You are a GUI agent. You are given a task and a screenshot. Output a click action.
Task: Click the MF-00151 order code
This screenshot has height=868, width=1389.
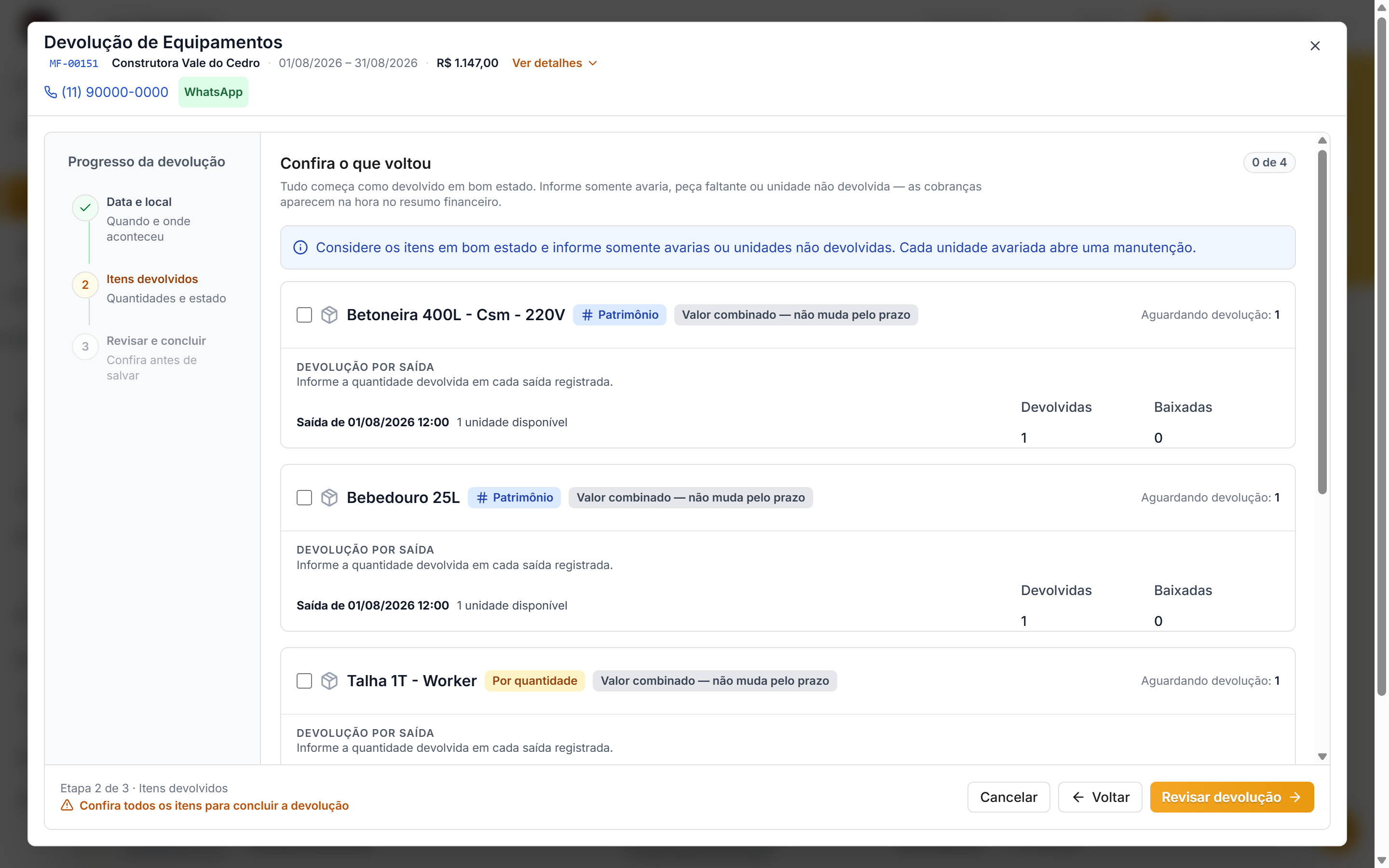(73, 64)
